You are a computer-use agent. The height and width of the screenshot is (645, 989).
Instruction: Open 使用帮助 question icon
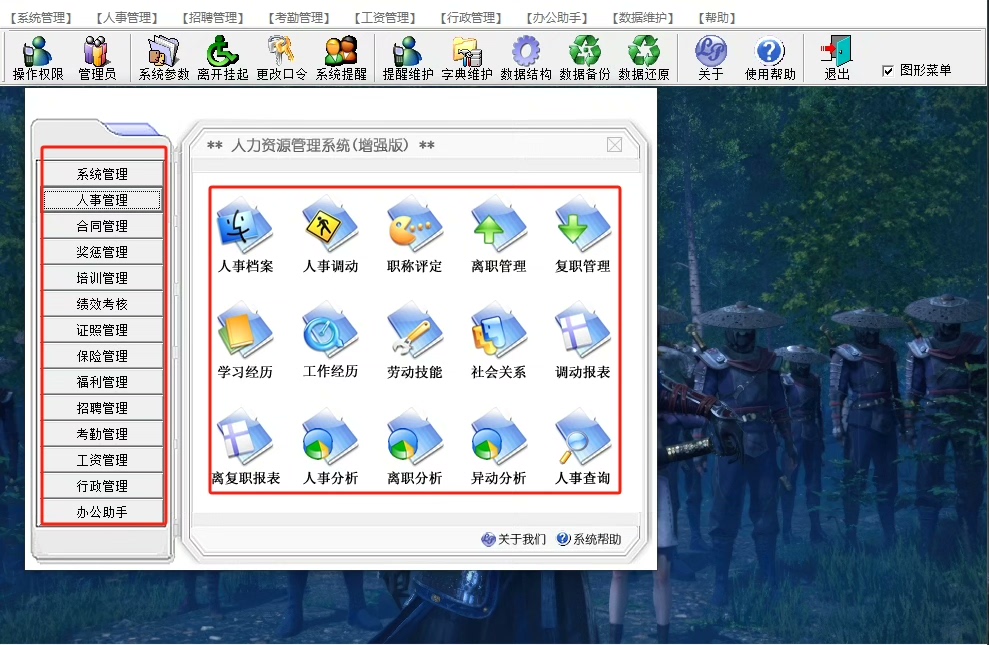click(x=770, y=59)
